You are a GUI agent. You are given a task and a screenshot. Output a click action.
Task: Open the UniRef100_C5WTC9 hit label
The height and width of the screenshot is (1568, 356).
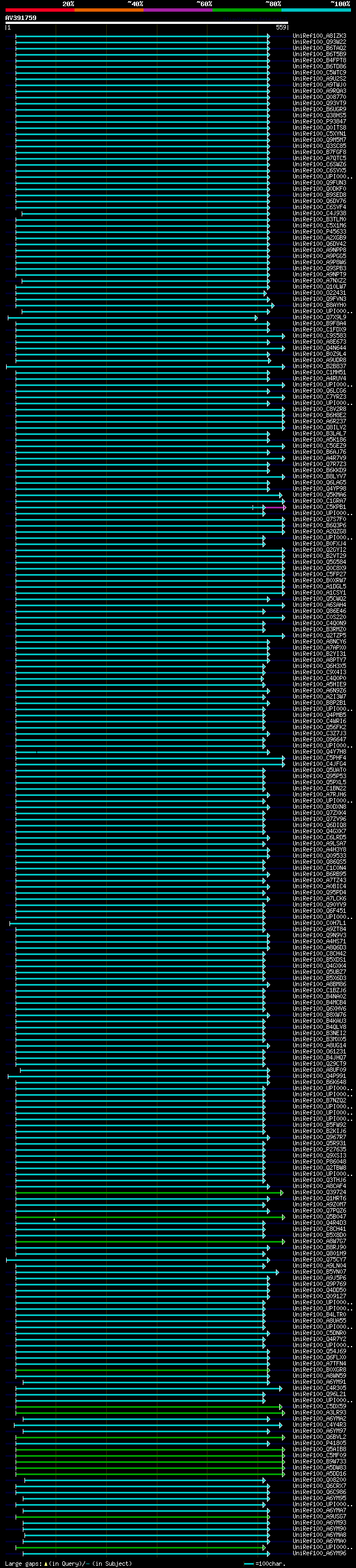coord(319,72)
